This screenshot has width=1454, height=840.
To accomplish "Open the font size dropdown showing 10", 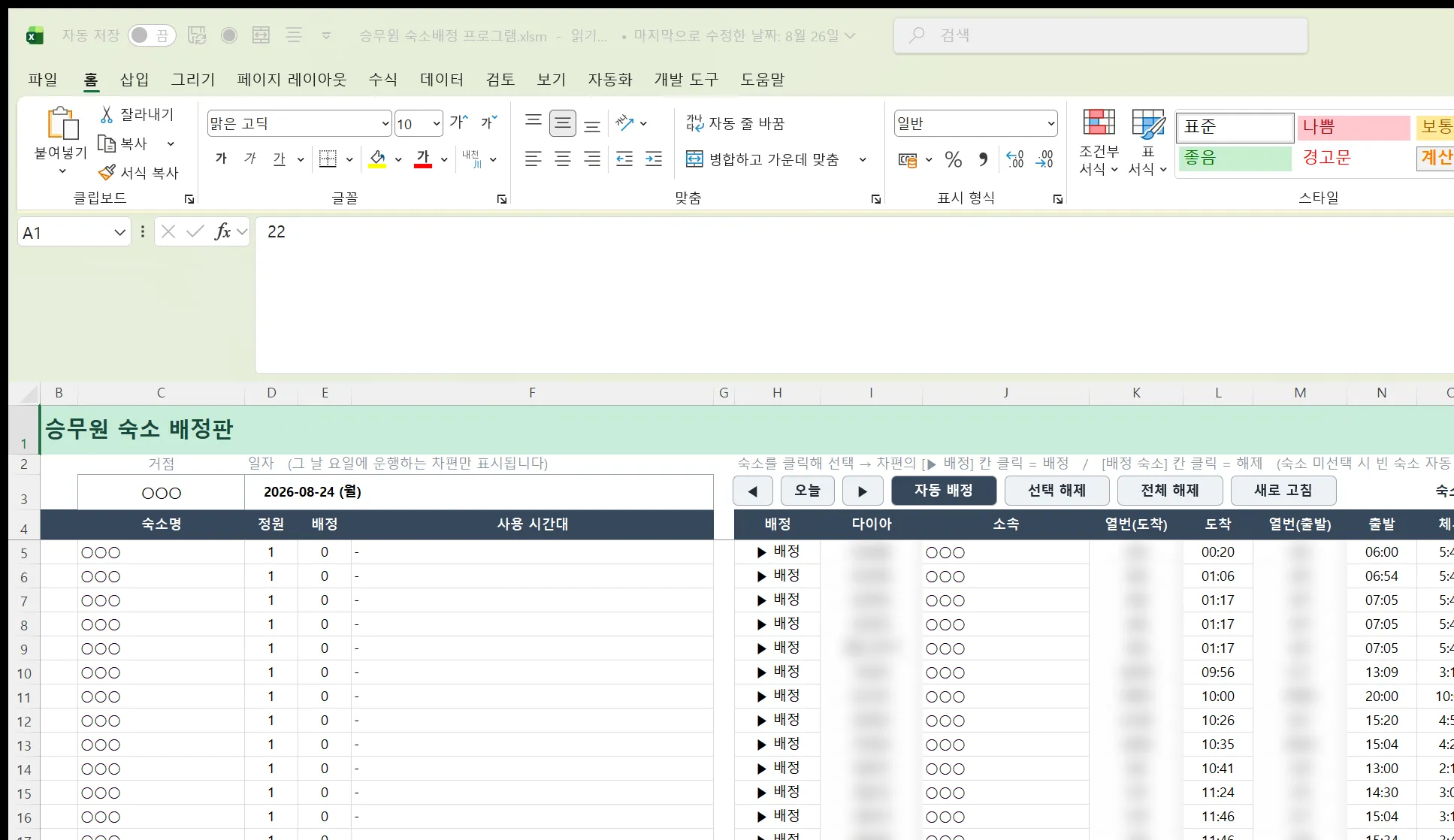I will click(x=437, y=123).
